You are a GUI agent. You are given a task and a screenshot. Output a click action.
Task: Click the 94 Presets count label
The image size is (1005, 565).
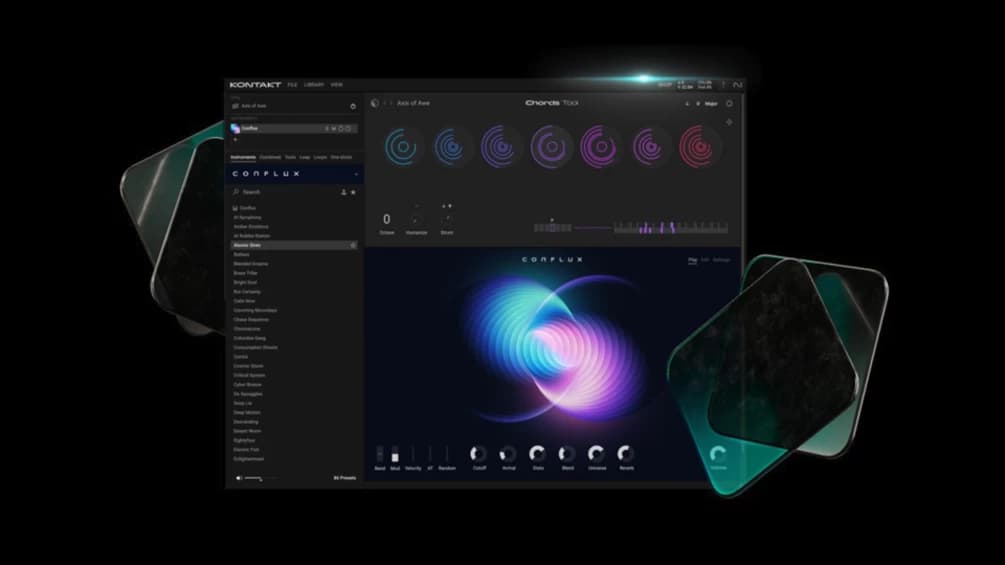click(345, 478)
